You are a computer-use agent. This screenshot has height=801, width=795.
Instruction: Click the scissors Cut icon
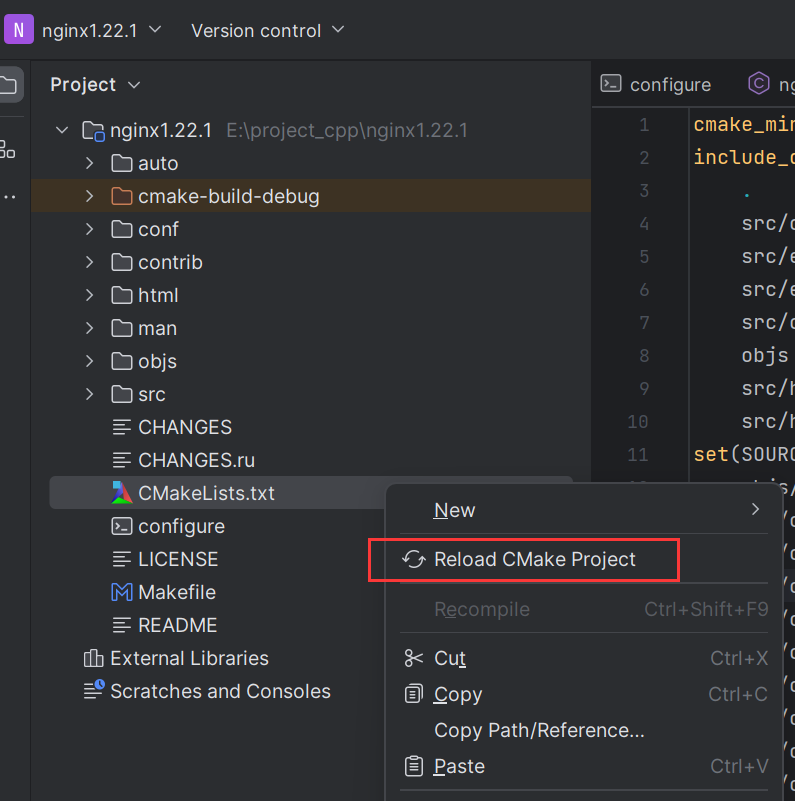413,658
